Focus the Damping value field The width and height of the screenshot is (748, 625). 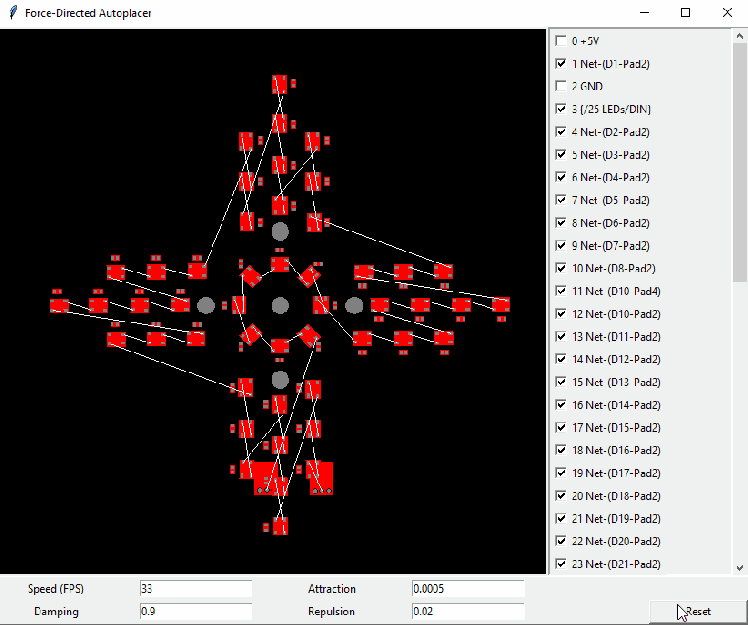click(195, 611)
